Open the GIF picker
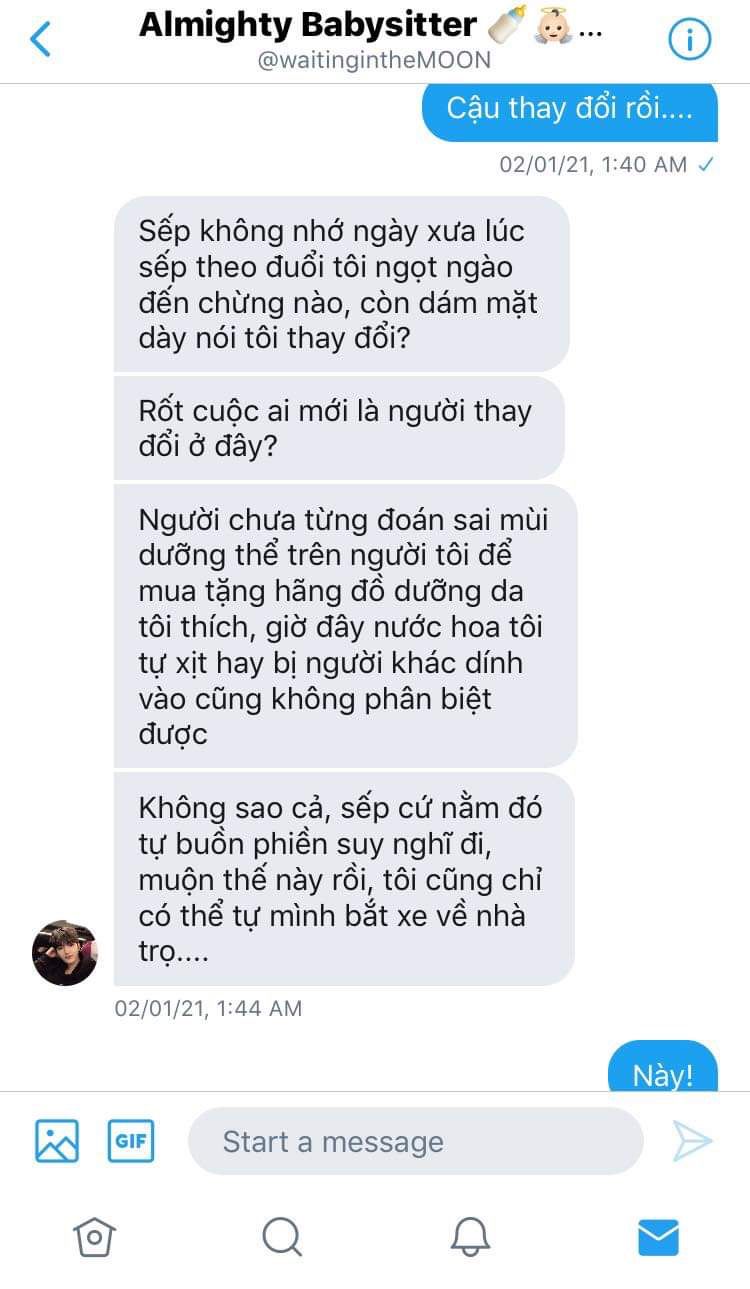750x1289 pixels. coord(131,1141)
